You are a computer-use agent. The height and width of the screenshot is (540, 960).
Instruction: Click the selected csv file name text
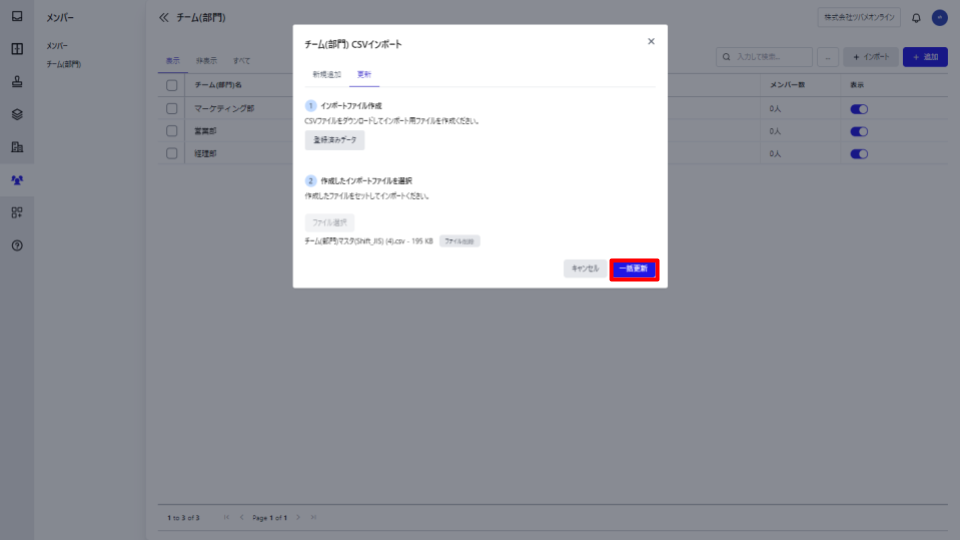click(x=369, y=241)
